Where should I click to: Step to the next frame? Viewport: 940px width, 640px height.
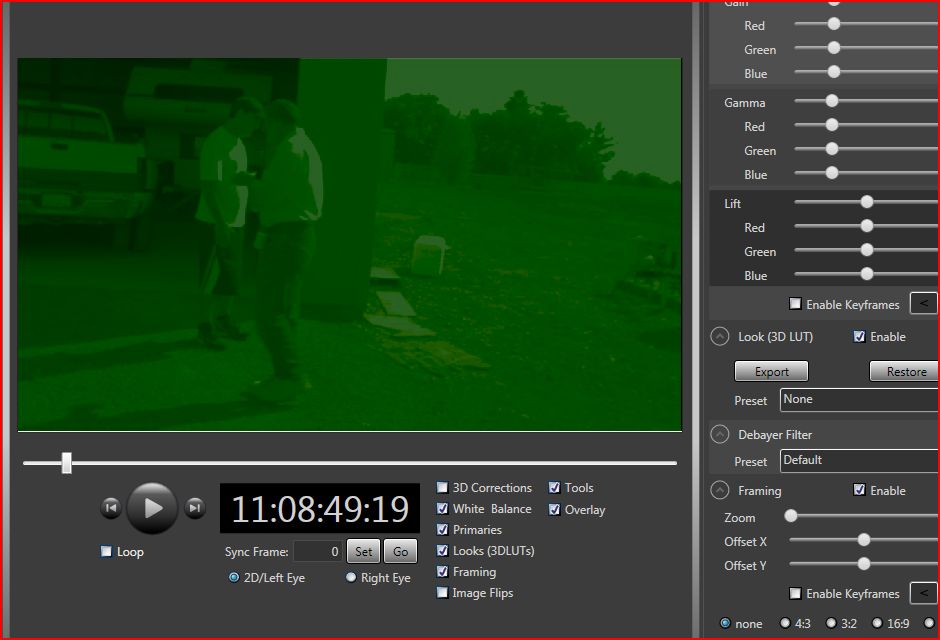tap(195, 508)
